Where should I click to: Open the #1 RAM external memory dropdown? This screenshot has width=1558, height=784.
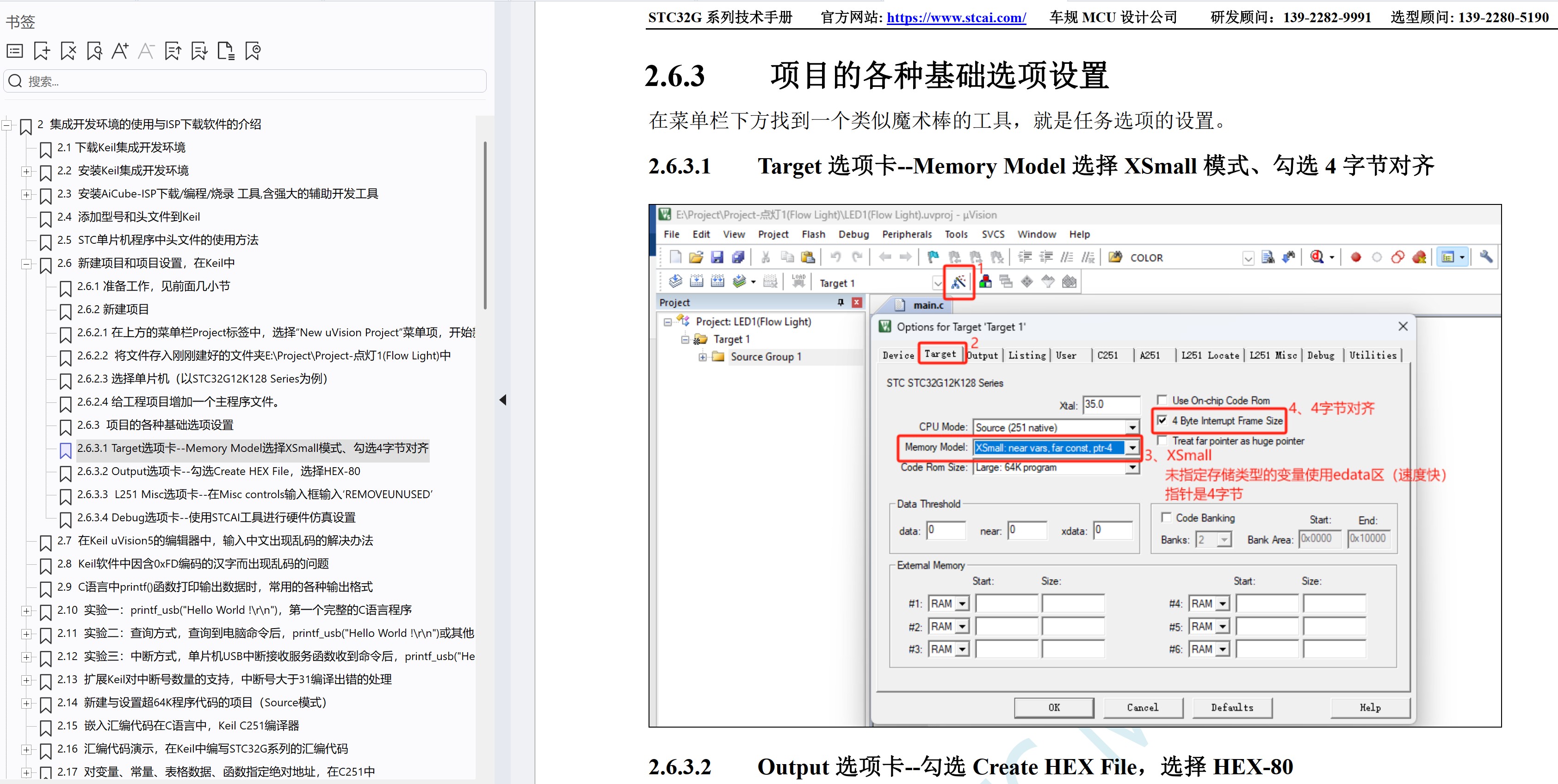coord(962,604)
